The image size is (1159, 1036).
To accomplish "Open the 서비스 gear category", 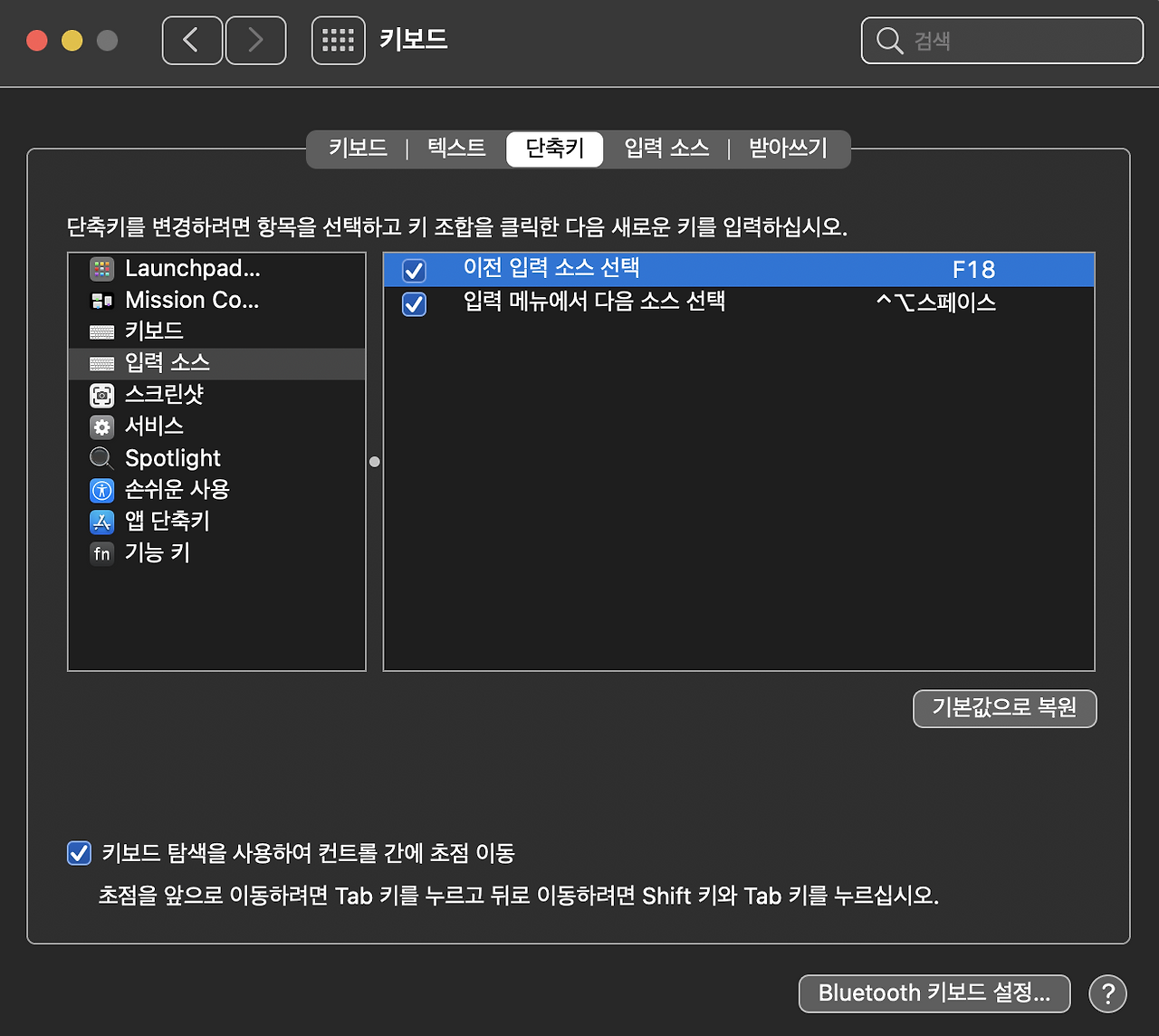I will coord(102,427).
